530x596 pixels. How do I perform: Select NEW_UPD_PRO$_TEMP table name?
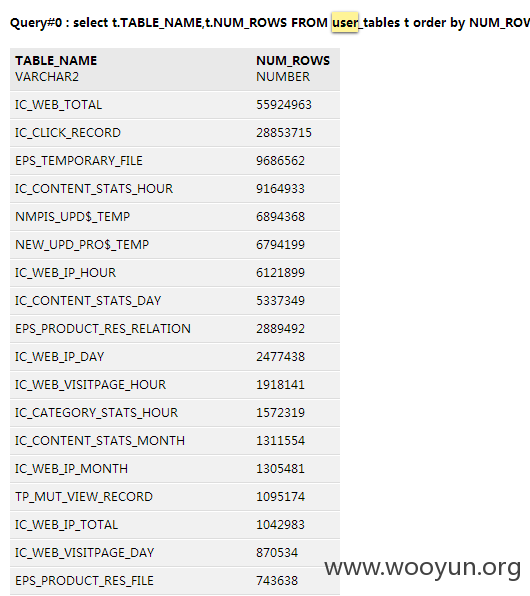pyautogui.click(x=82, y=245)
